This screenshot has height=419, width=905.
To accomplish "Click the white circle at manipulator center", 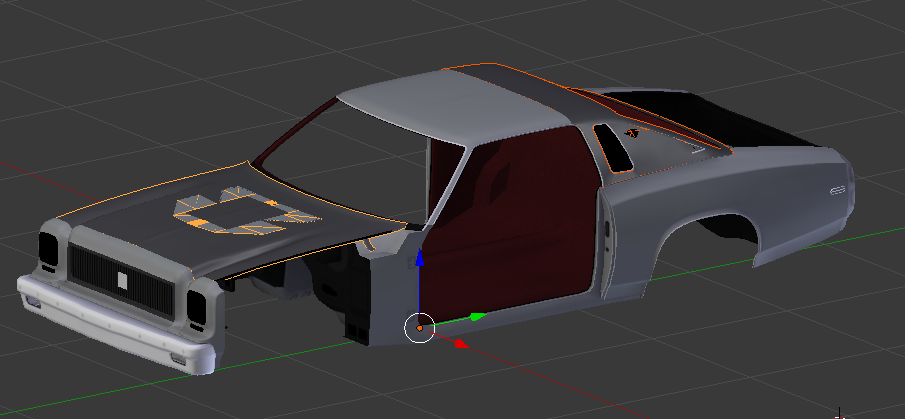I will (x=420, y=328).
